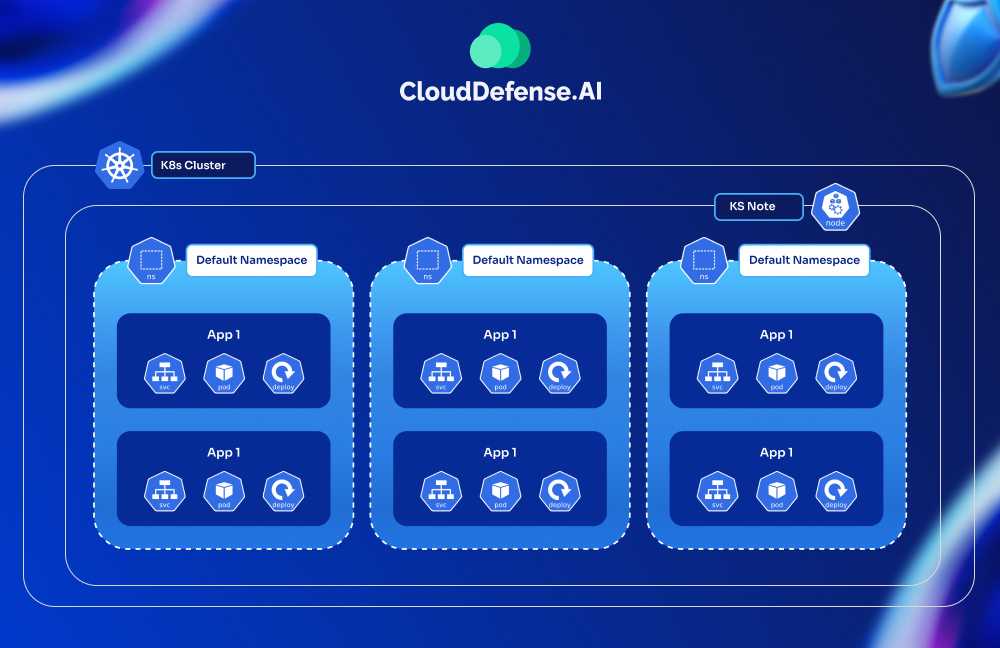This screenshot has height=648, width=1000.
Task: Click the CloudDefense.AI title text
Action: click(x=500, y=92)
